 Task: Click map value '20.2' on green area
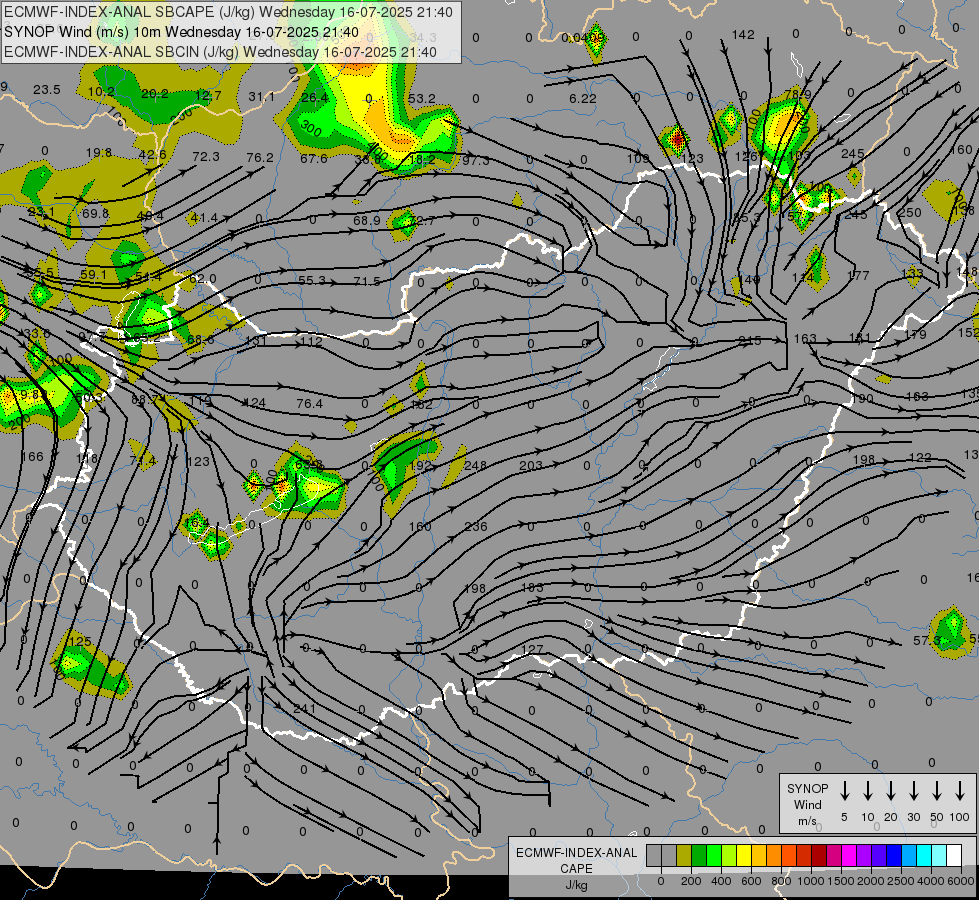154,94
